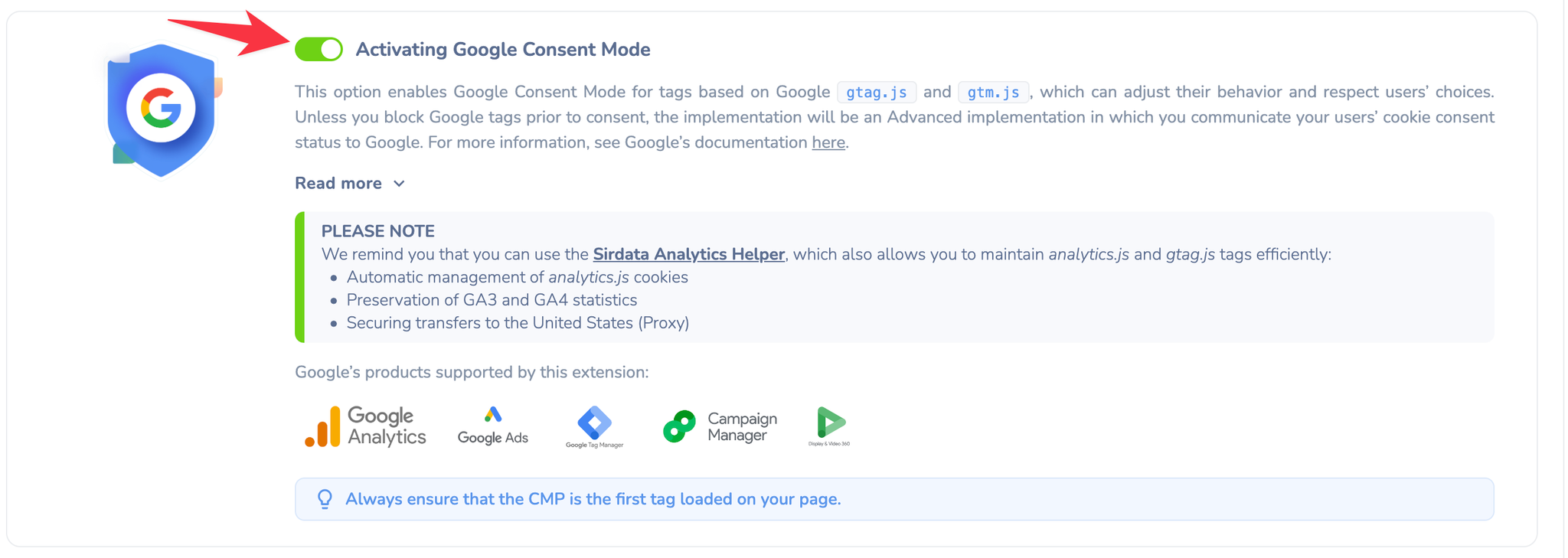This screenshot has height=558, width=1568.
Task: Click the gtm.js code tag
Action: click(x=993, y=92)
